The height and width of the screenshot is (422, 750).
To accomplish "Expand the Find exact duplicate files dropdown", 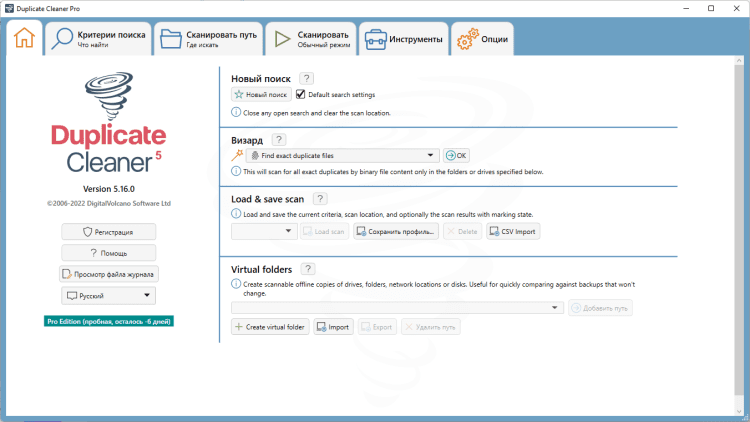I will (x=342, y=155).
